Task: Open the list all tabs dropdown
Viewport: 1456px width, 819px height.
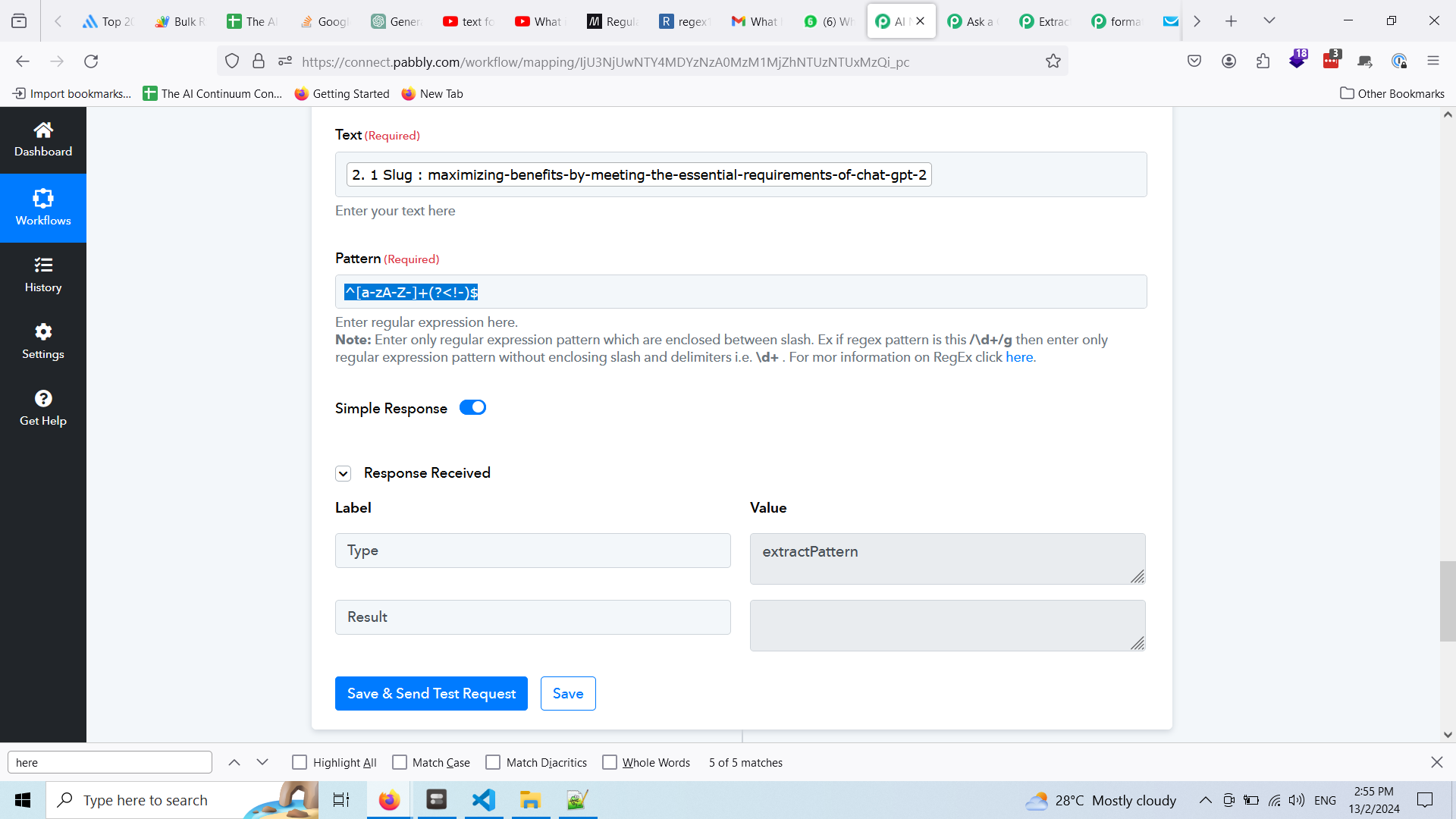Action: 1269,21
